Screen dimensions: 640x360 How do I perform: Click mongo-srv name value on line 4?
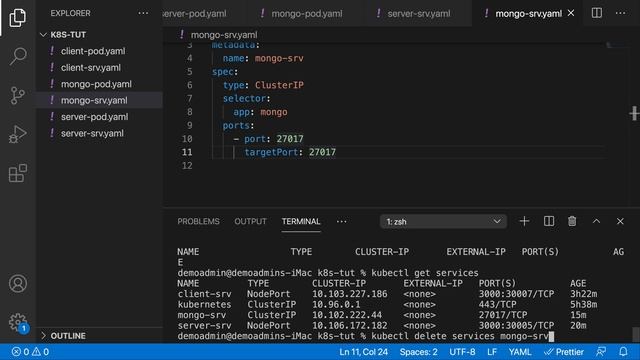(279, 58)
